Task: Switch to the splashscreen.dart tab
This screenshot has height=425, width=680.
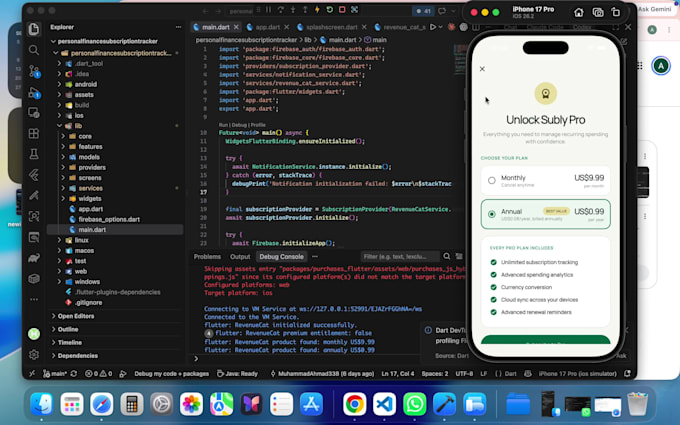Action: 332,27
